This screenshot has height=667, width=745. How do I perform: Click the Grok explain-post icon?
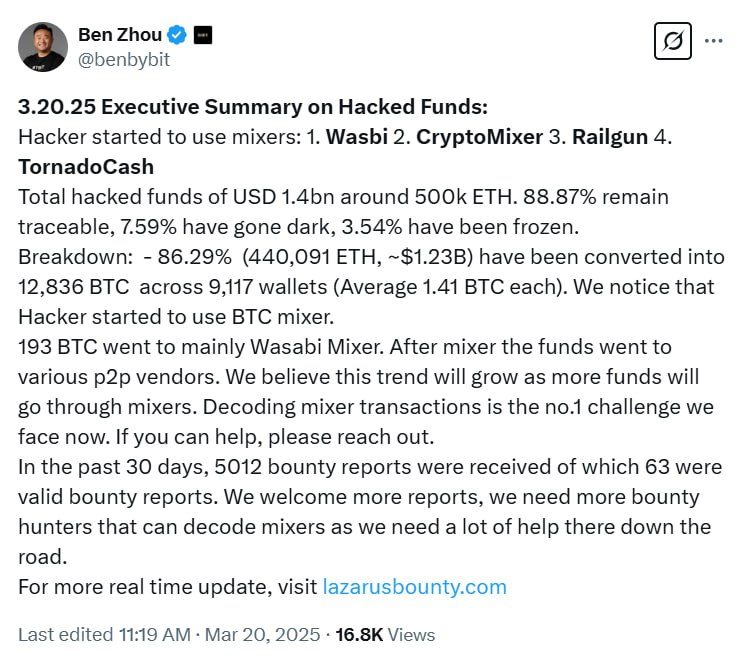[672, 41]
